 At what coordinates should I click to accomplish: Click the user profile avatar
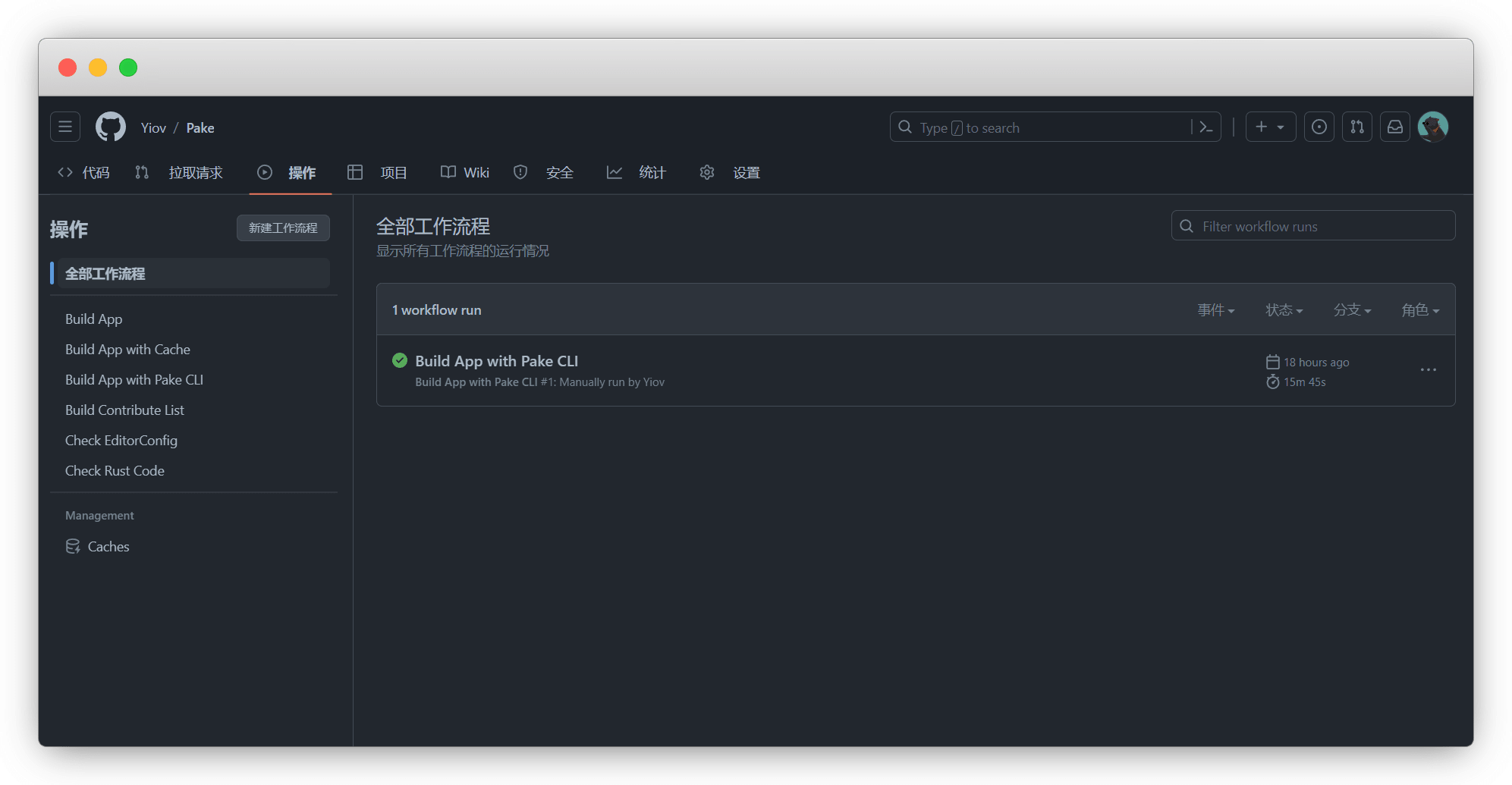click(x=1433, y=127)
